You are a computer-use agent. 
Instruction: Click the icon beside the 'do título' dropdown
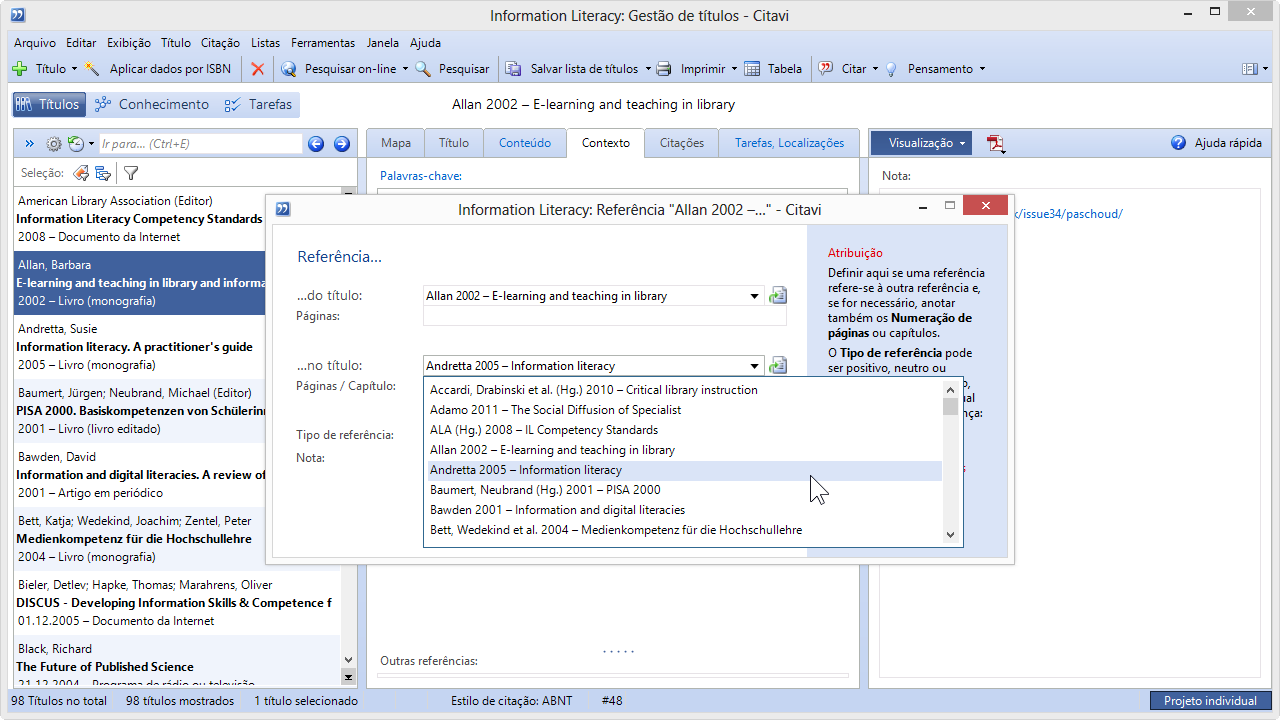778,295
